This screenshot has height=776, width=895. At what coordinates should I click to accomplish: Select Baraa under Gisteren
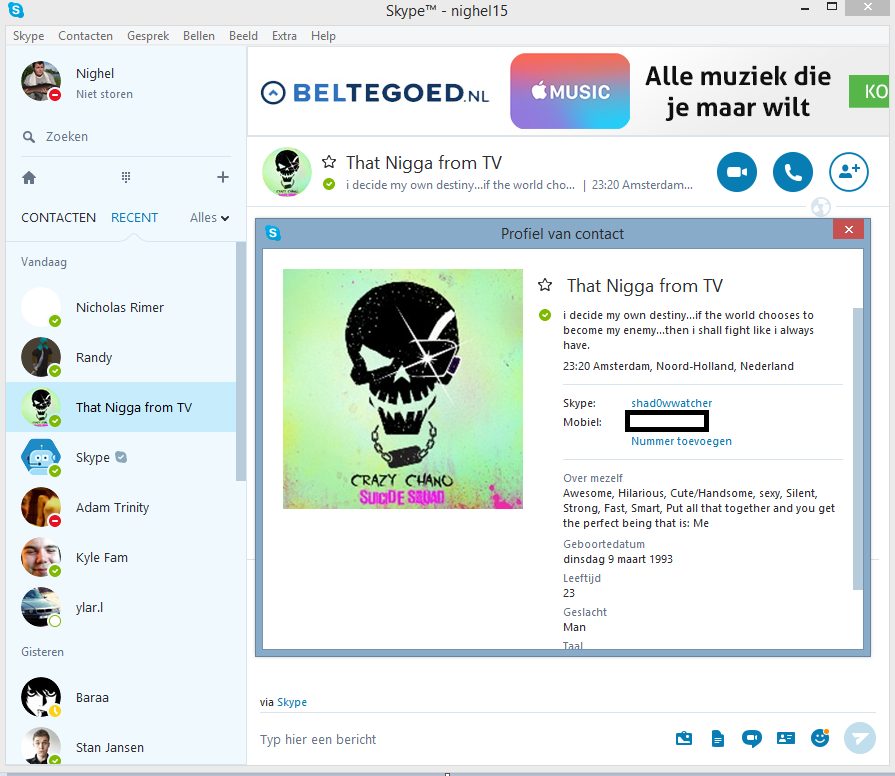120,697
